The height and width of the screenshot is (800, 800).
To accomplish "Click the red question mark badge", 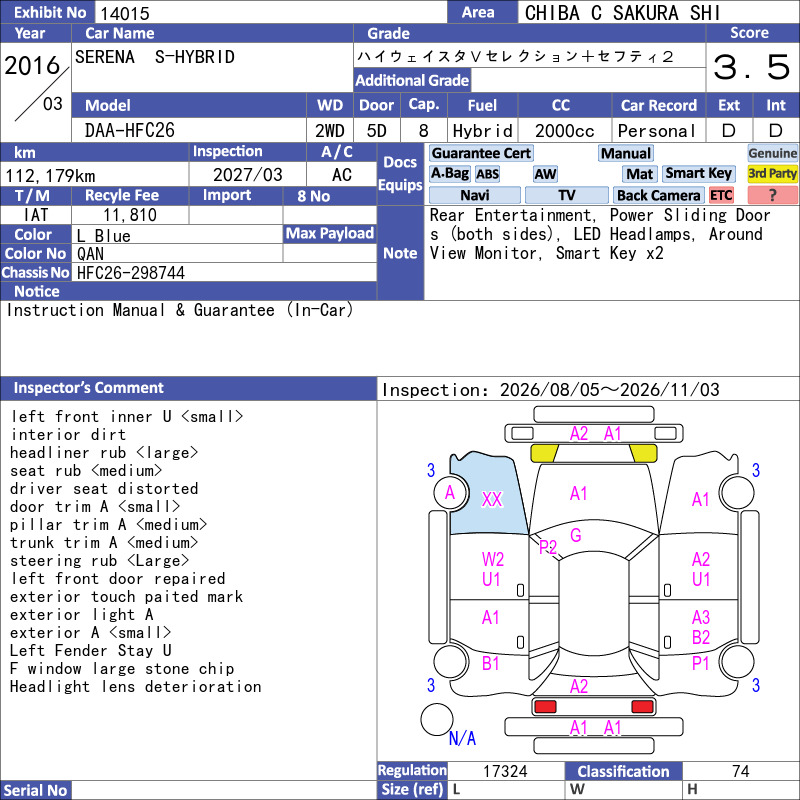I will click(772, 195).
